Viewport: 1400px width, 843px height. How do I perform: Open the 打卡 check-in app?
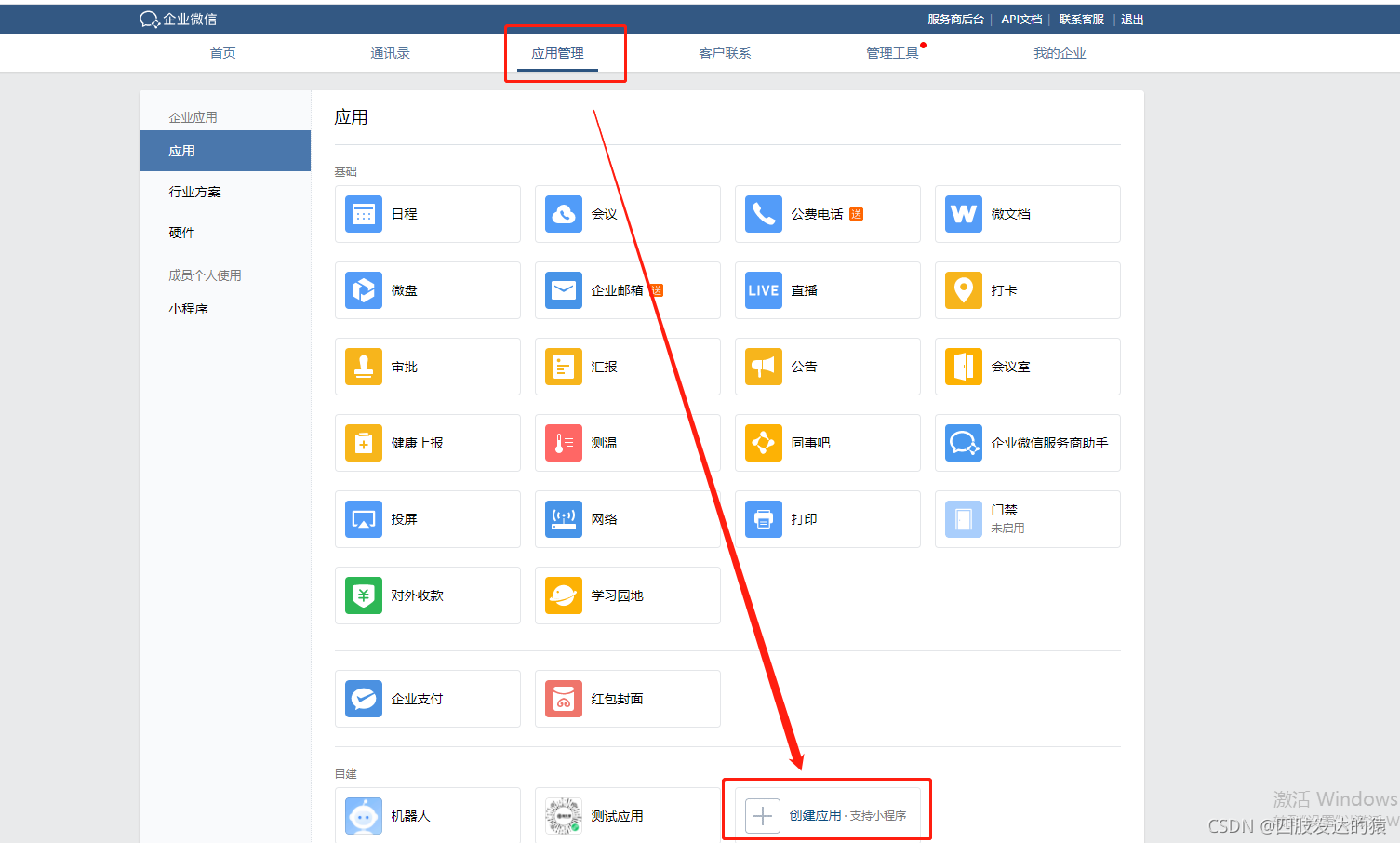pos(1027,290)
